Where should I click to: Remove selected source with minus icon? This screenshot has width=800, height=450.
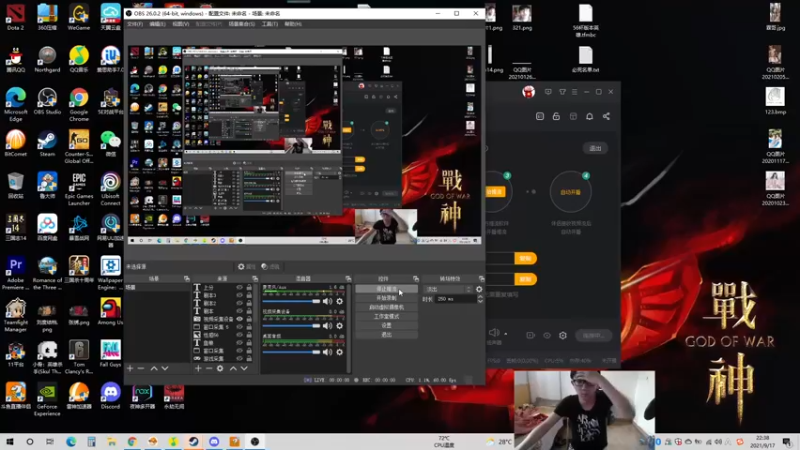(x=209, y=368)
